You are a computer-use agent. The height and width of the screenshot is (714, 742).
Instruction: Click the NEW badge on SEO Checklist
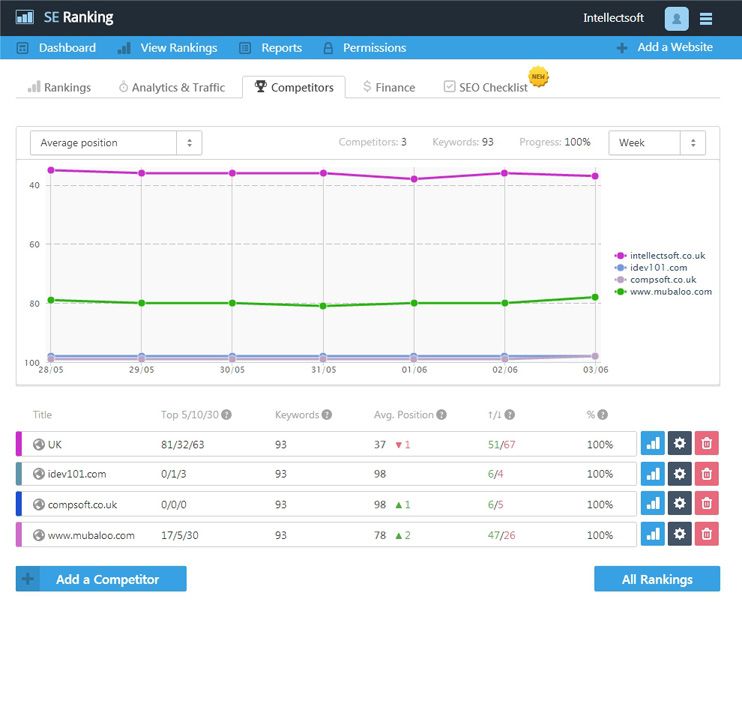538,77
